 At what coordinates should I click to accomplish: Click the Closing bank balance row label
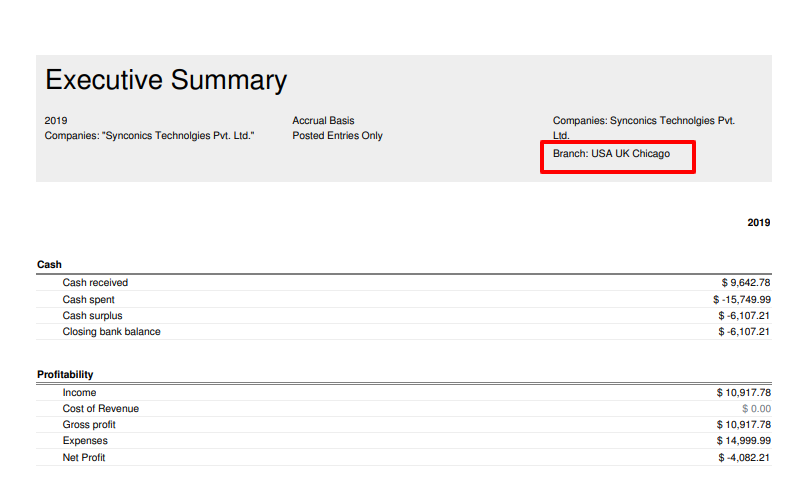click(x=111, y=332)
